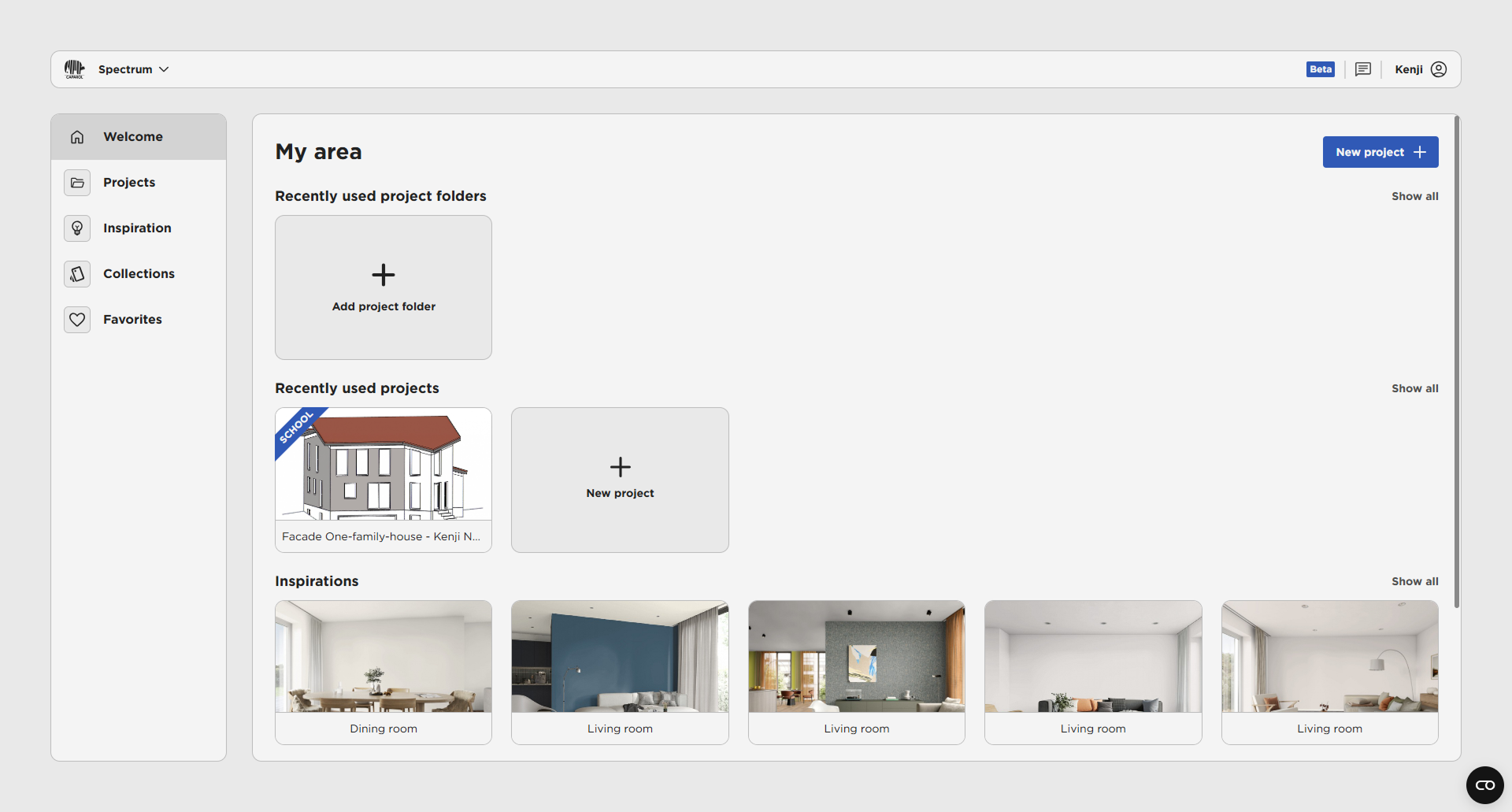Screen dimensions: 1512x812
Task: Navigate to the Projects sidebar entry
Action: tap(129, 182)
